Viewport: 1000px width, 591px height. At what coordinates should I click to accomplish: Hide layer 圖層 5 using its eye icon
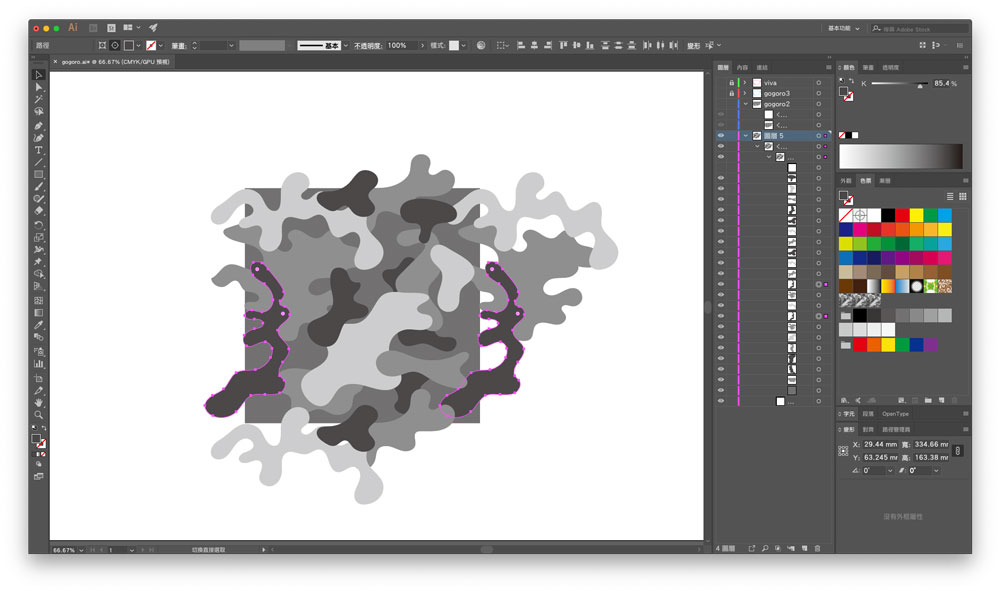(x=721, y=135)
